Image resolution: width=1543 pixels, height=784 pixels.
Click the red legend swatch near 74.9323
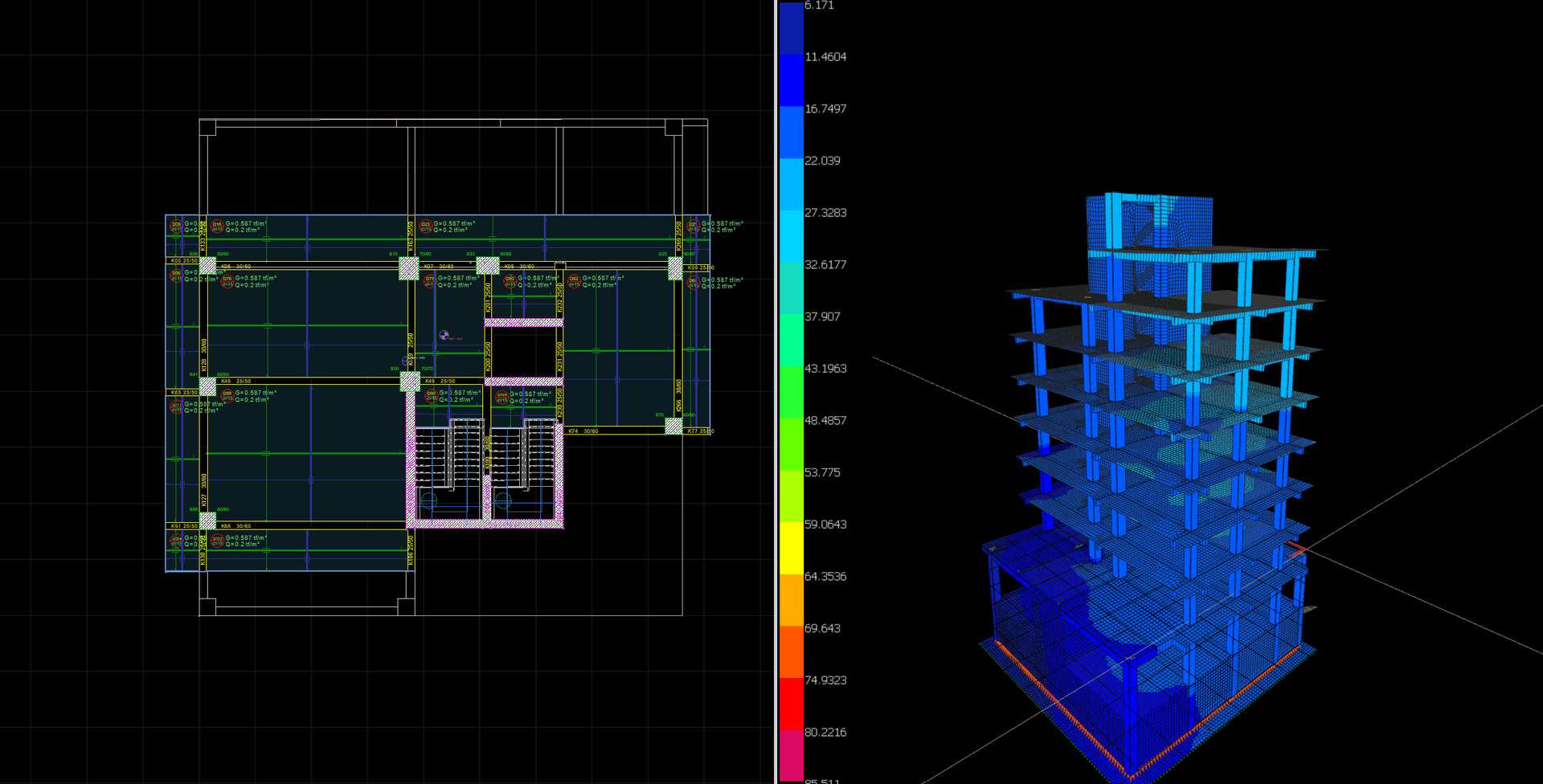(x=792, y=704)
